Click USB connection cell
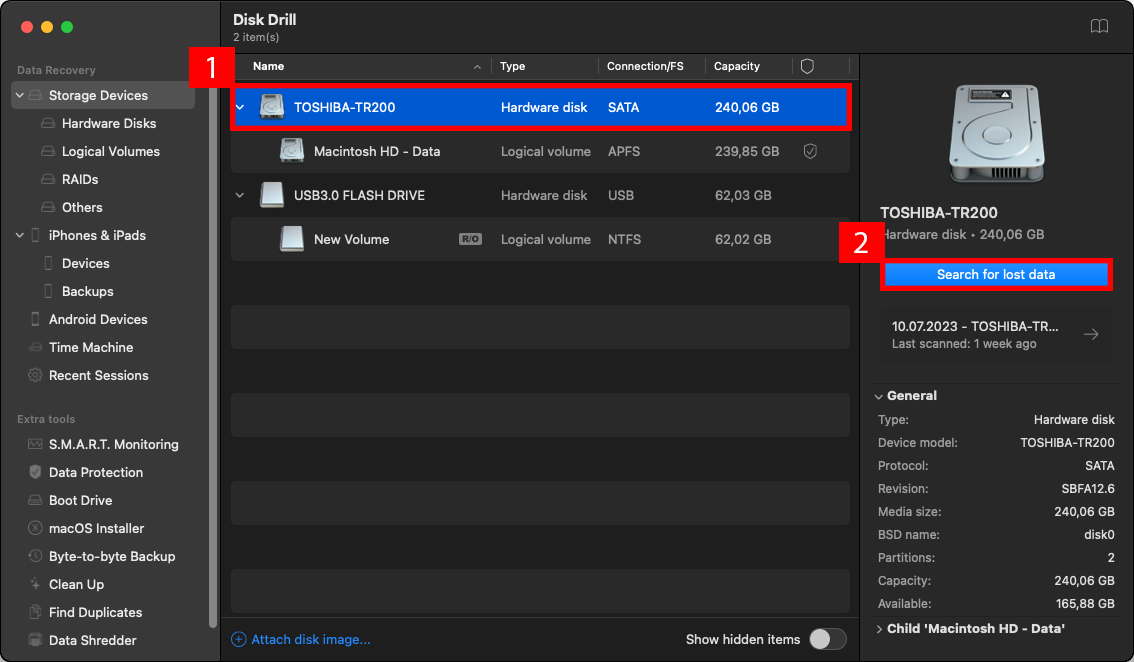This screenshot has width=1134, height=662. click(621, 195)
